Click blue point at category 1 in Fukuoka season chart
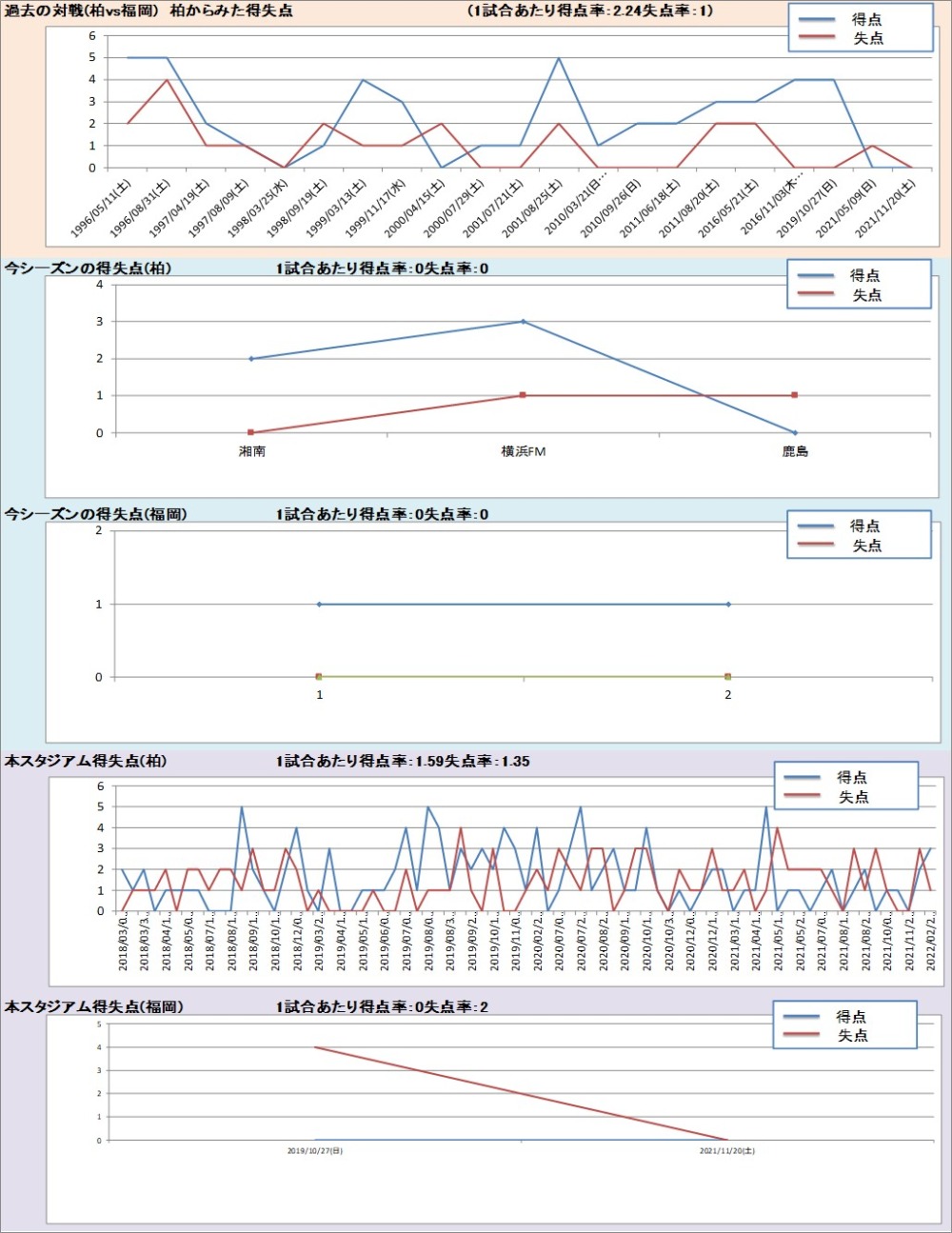 point(319,605)
